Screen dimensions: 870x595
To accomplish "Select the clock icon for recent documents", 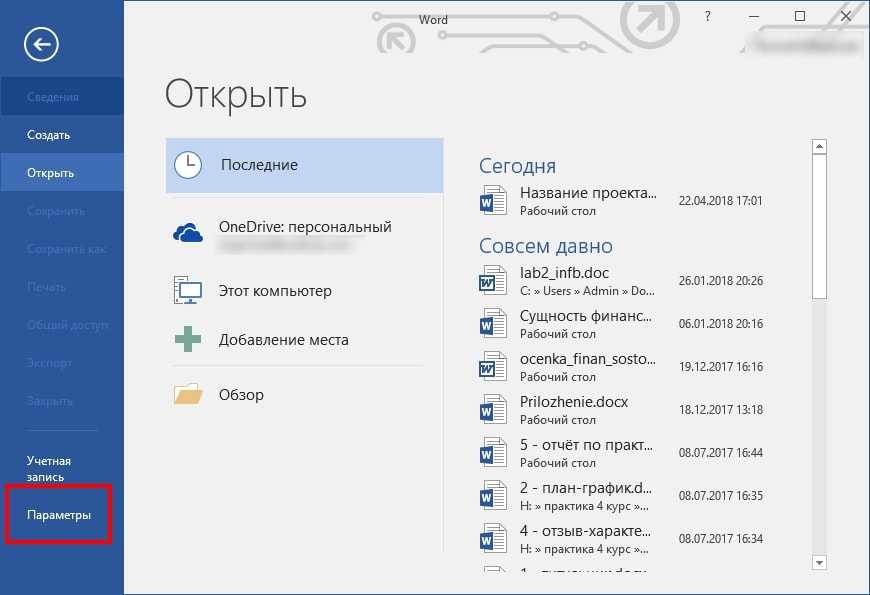I will click(188, 165).
